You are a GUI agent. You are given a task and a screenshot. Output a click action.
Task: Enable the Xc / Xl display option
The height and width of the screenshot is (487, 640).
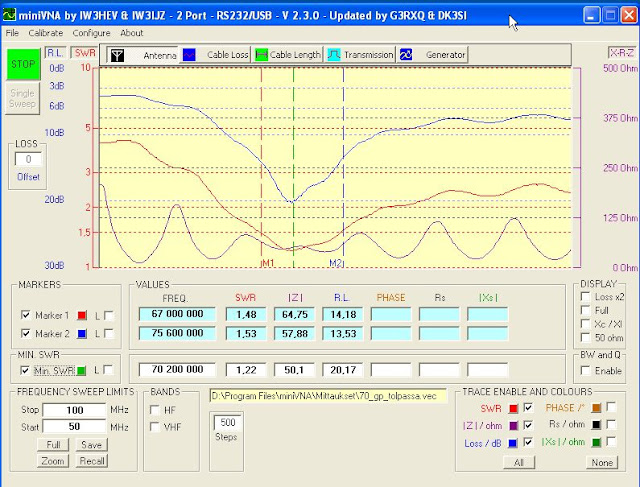(585, 324)
